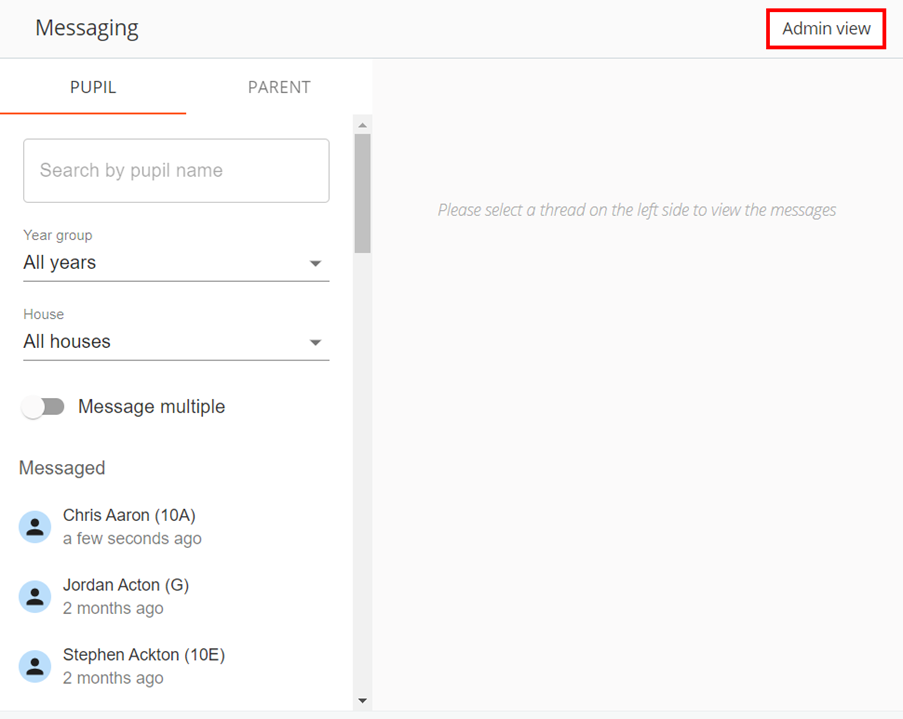903x719 pixels.
Task: Click the Year group dropdown arrow icon
Action: [316, 263]
